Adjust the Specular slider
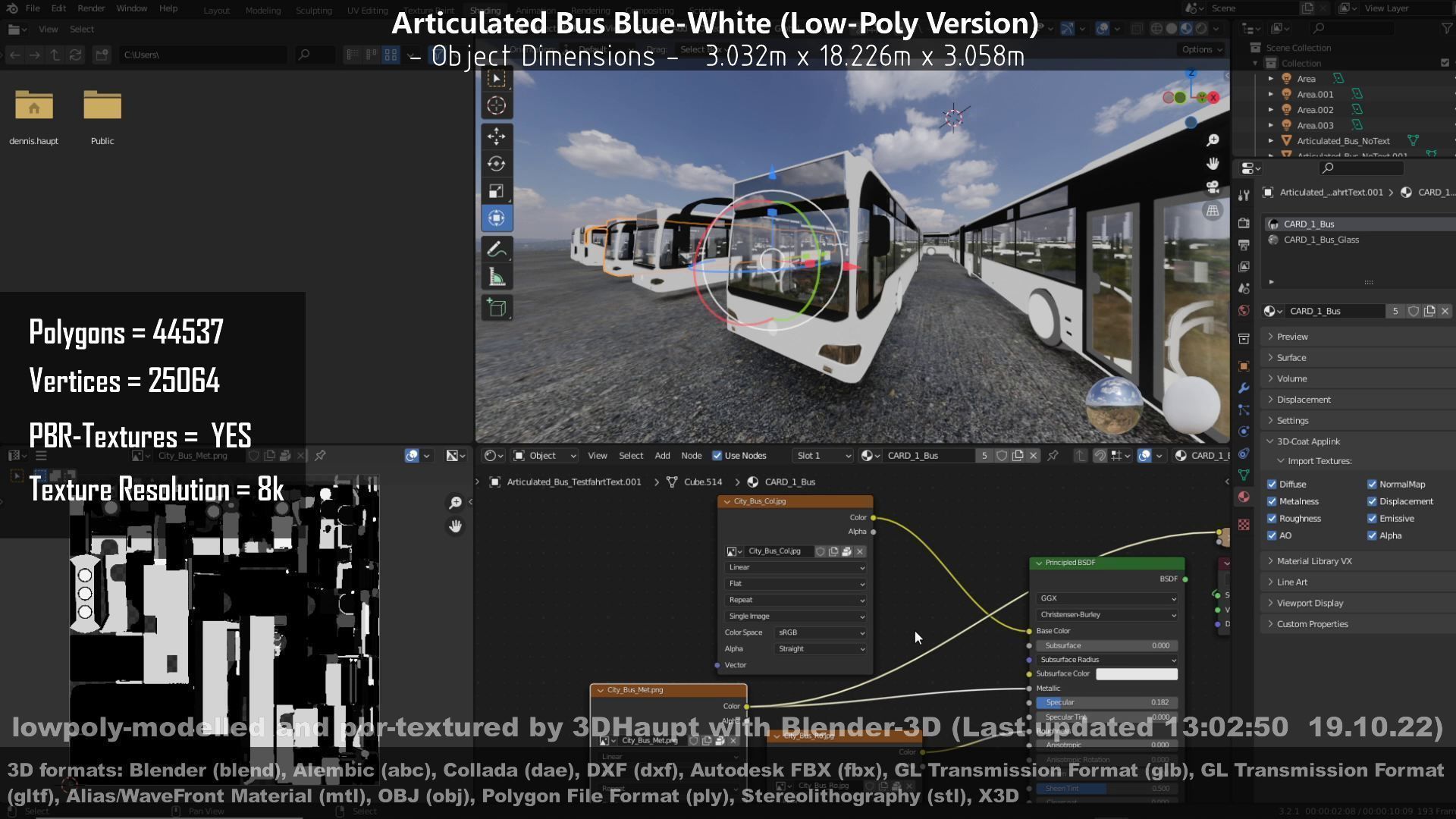Screen dimensions: 1456x819 pyautogui.click(x=1106, y=703)
